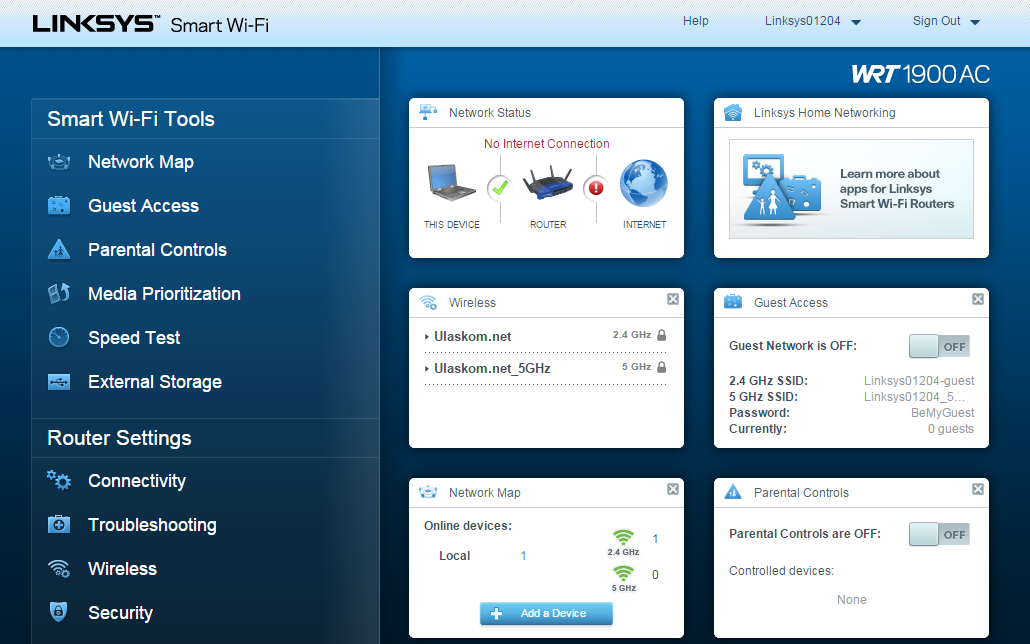Open Troubleshooting in Router Settings
Viewport: 1030px width, 644px height.
tap(152, 525)
